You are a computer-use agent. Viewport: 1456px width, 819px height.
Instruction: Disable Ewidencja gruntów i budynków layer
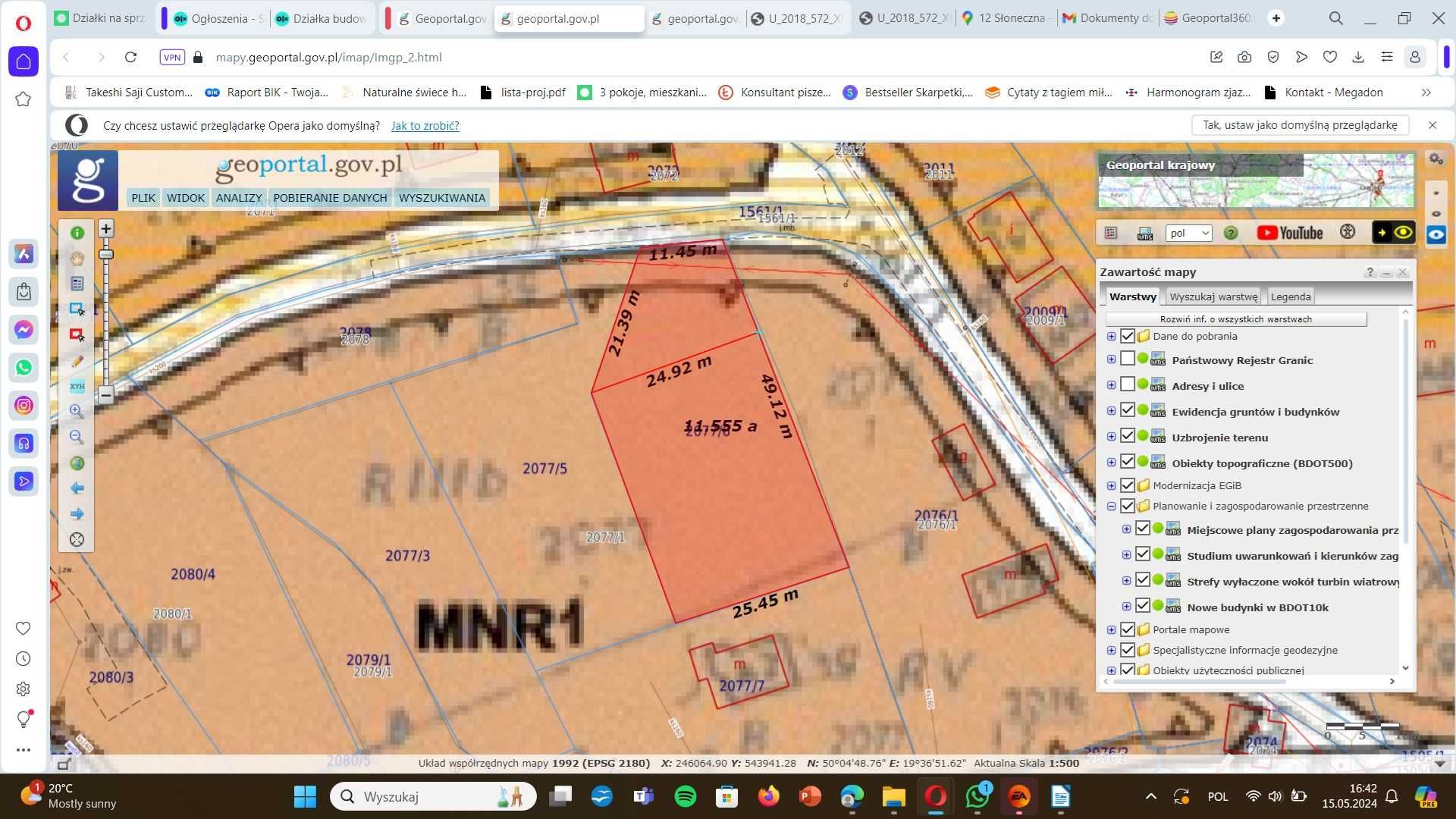point(1127,410)
